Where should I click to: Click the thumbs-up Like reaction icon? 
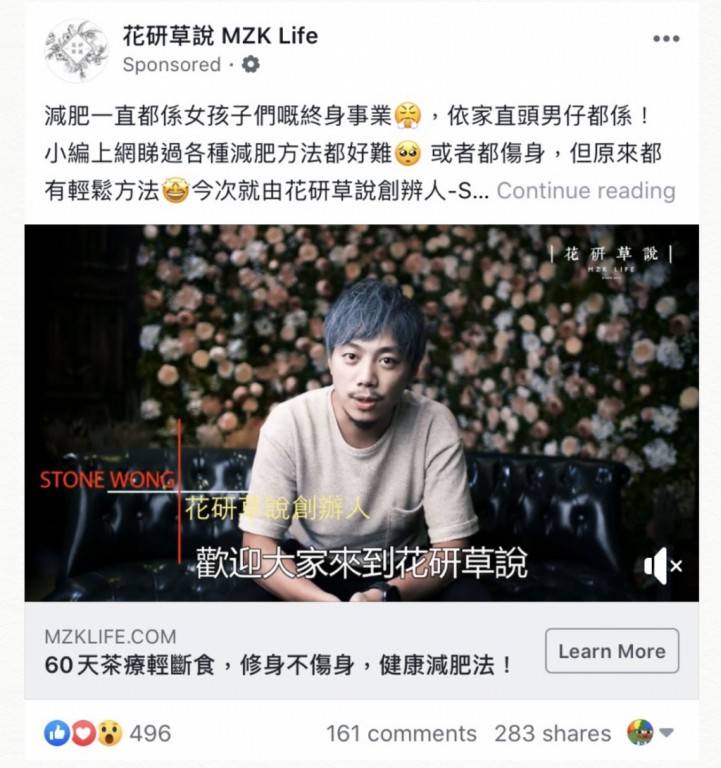(x=57, y=733)
